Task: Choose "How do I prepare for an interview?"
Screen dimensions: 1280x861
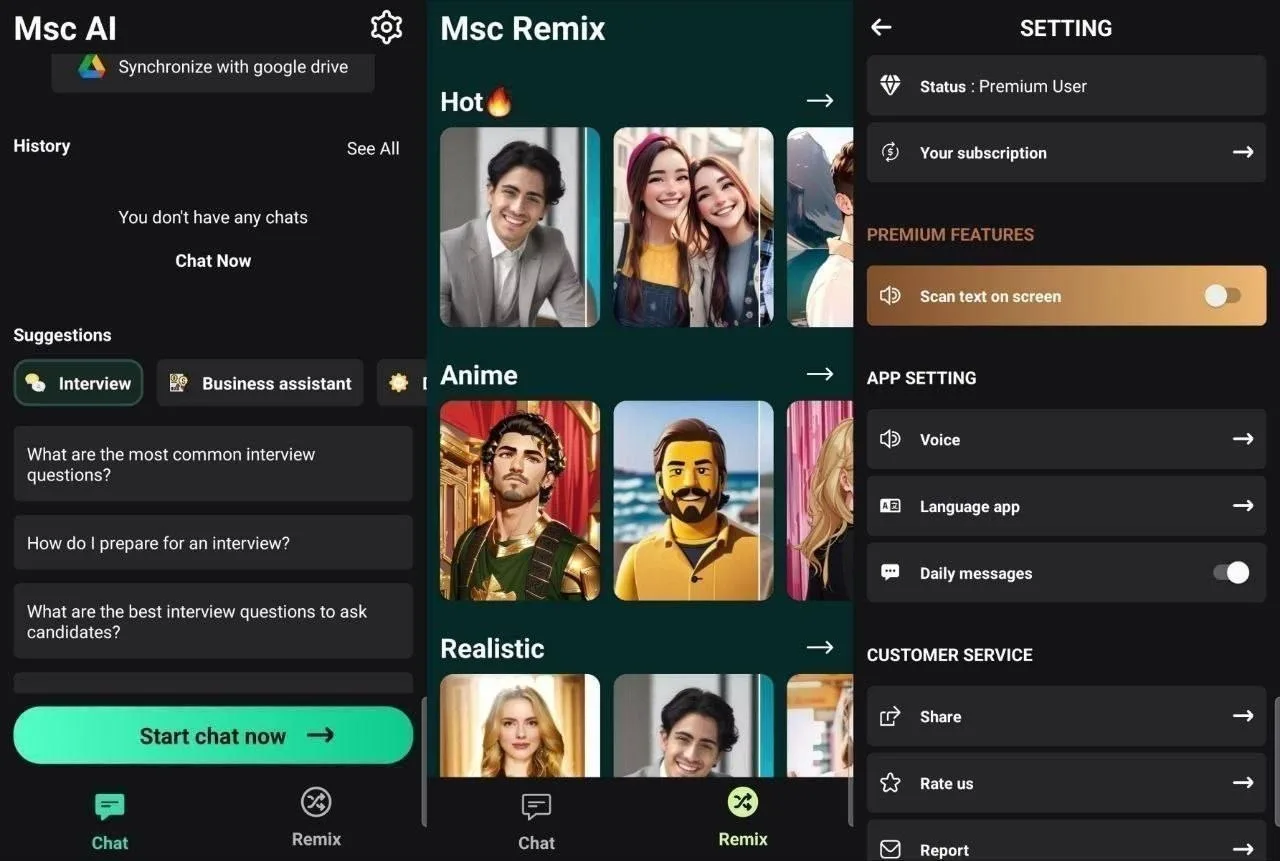Action: point(213,543)
